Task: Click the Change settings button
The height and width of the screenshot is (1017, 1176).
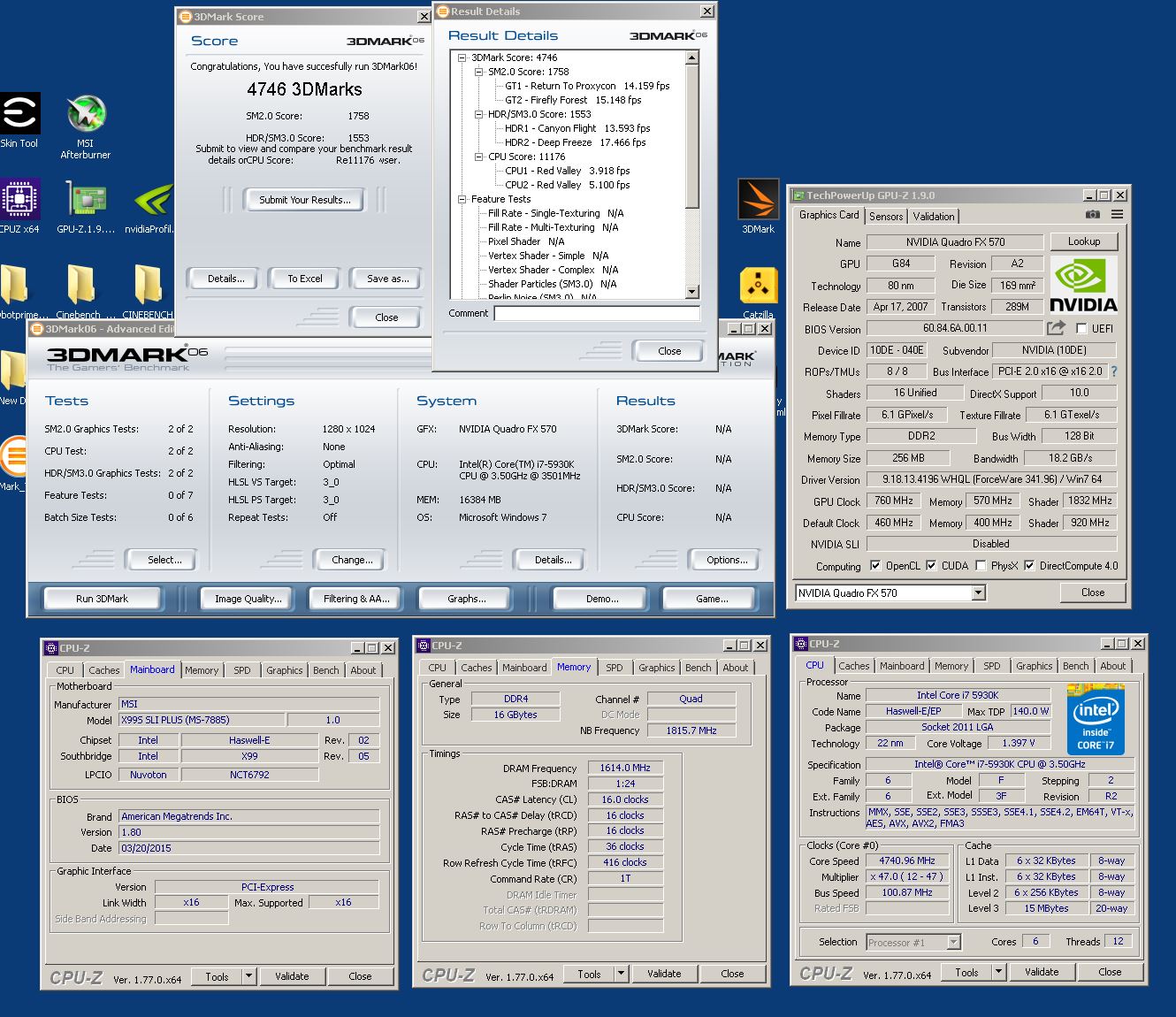Action: (352, 560)
